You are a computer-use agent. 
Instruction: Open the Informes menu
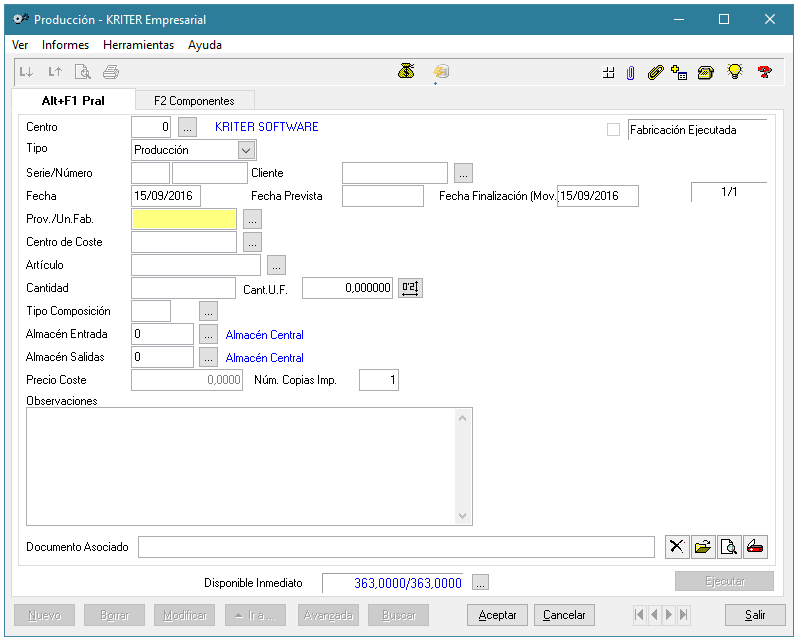point(65,45)
